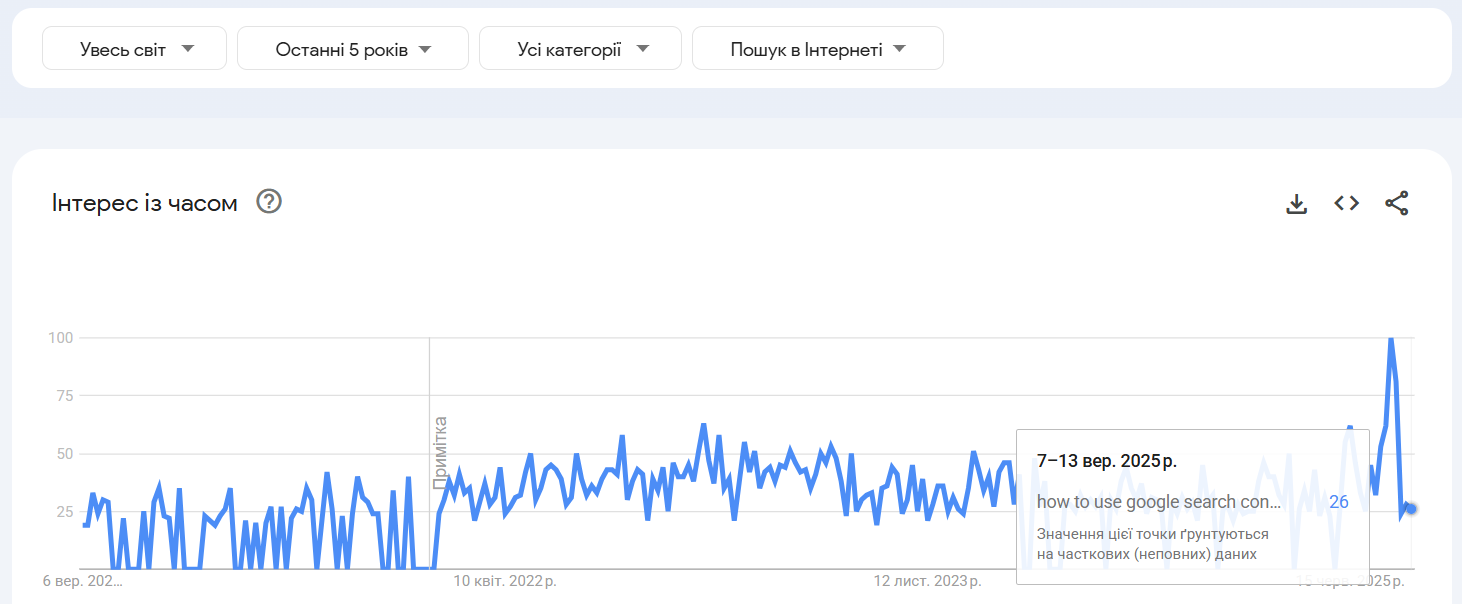Open the "Пошук в Інтернеті" search type dropdown
Image resolution: width=1462 pixels, height=604 pixels.
pyautogui.click(x=818, y=47)
